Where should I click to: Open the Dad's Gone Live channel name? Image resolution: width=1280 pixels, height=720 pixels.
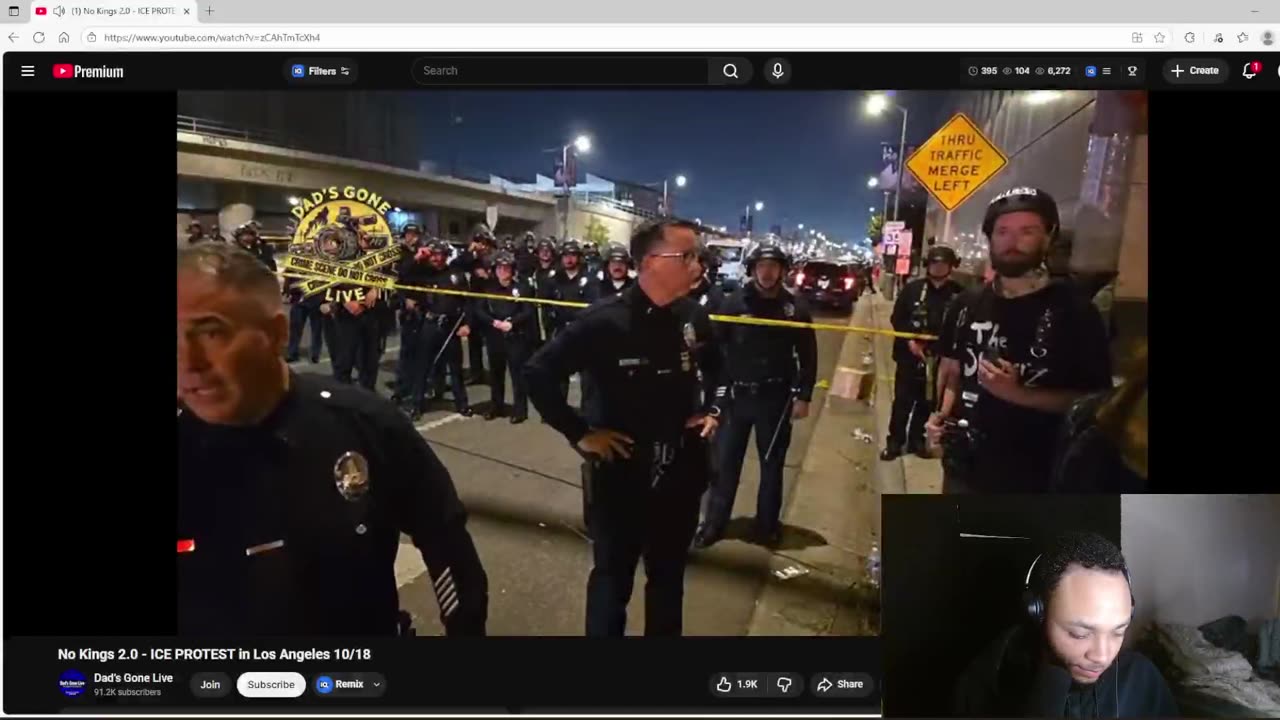point(133,678)
